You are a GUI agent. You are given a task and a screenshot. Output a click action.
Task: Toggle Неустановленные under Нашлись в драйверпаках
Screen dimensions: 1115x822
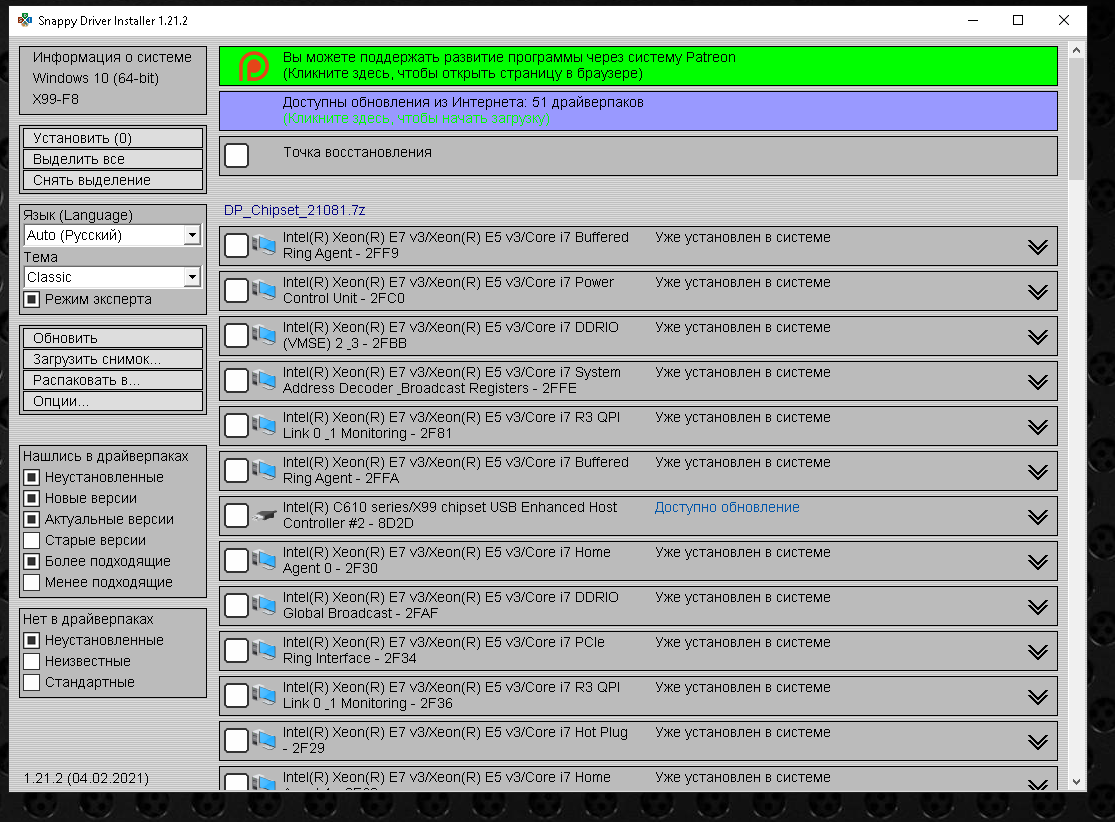tap(31, 477)
